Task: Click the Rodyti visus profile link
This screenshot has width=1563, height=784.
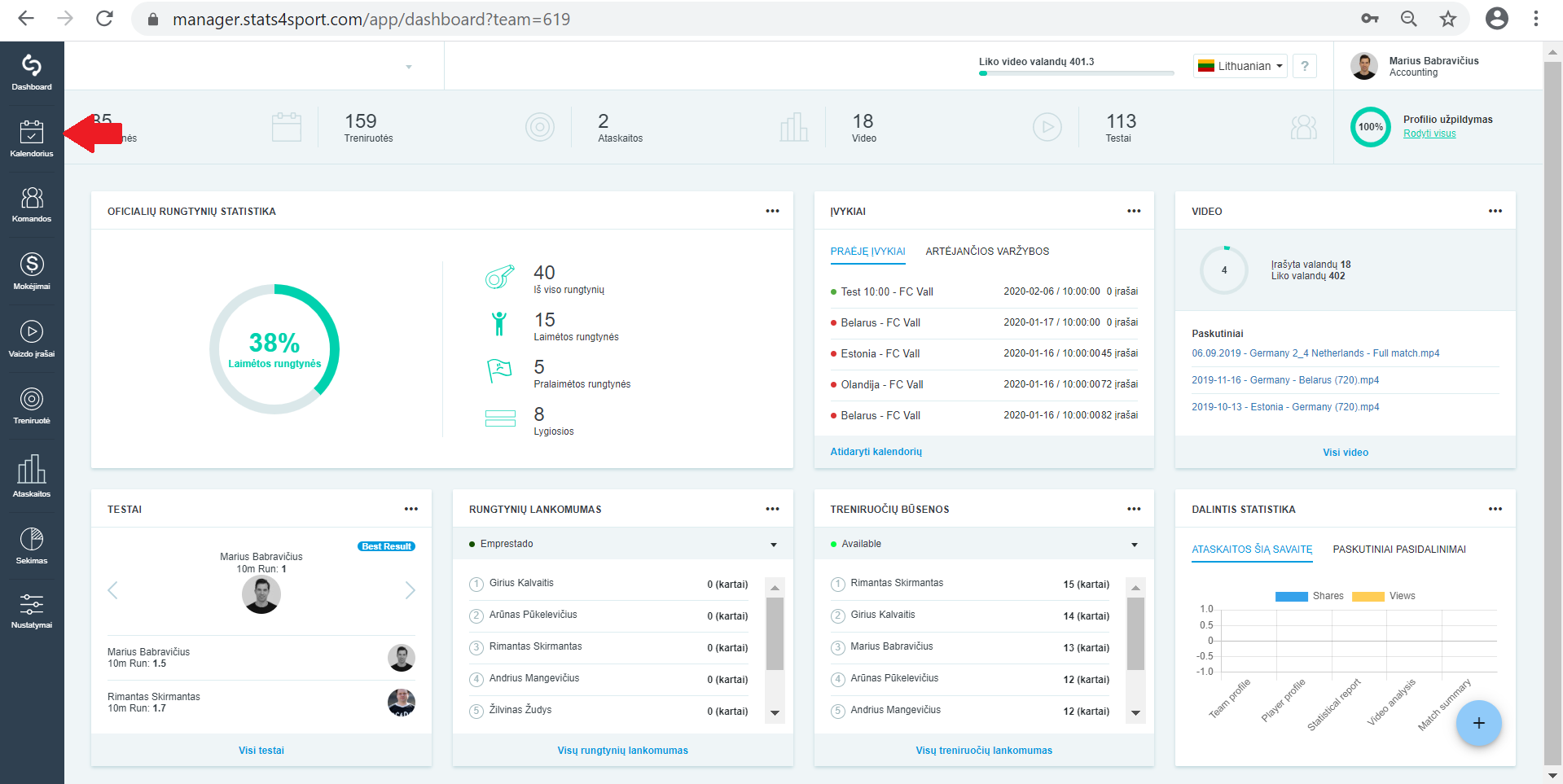Action: pos(1429,134)
